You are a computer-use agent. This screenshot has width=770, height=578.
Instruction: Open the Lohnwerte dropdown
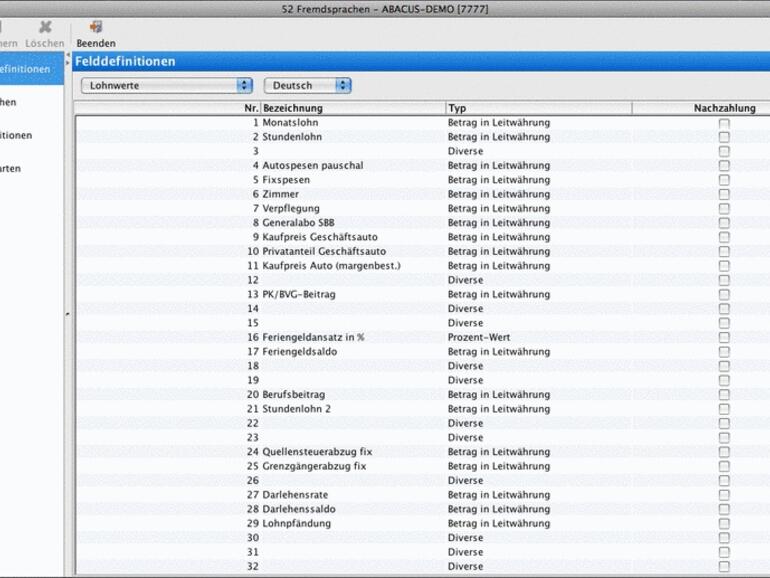(x=166, y=86)
